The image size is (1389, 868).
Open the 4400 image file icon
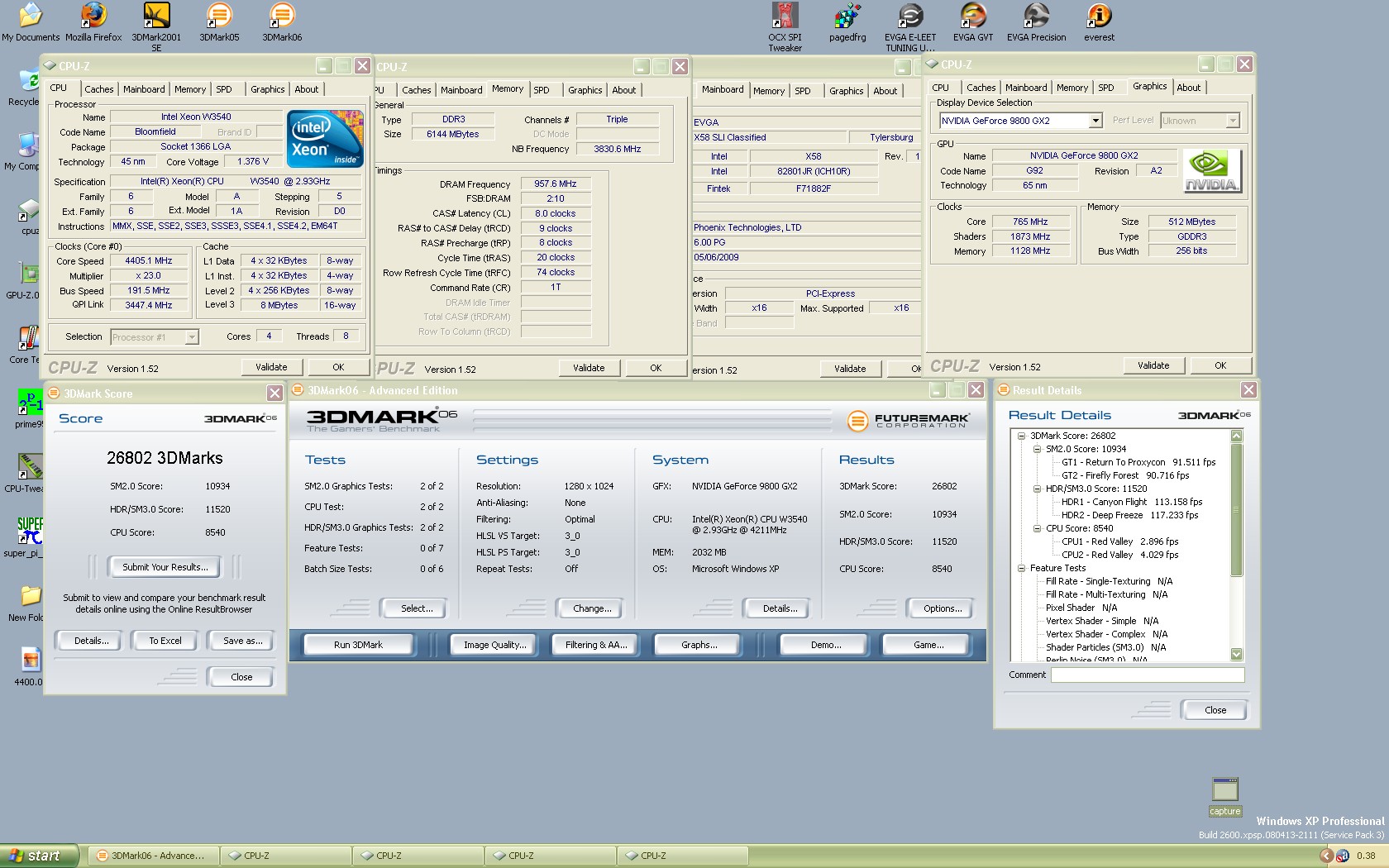(28, 667)
